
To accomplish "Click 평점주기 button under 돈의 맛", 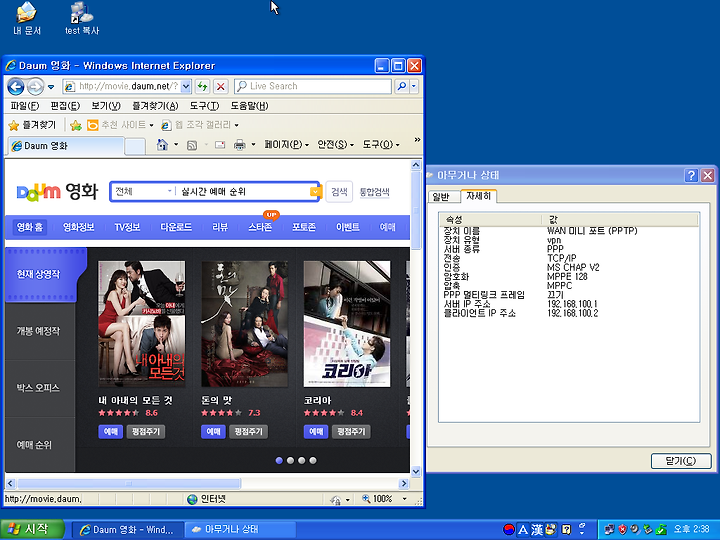I will [248, 432].
